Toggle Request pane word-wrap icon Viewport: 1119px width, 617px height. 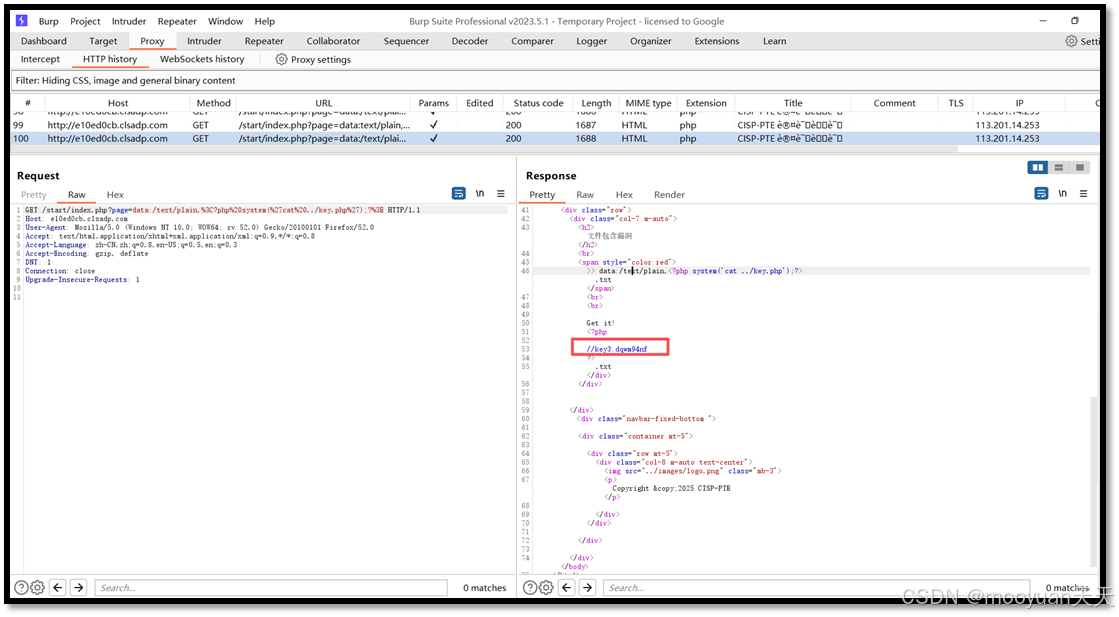[458, 193]
